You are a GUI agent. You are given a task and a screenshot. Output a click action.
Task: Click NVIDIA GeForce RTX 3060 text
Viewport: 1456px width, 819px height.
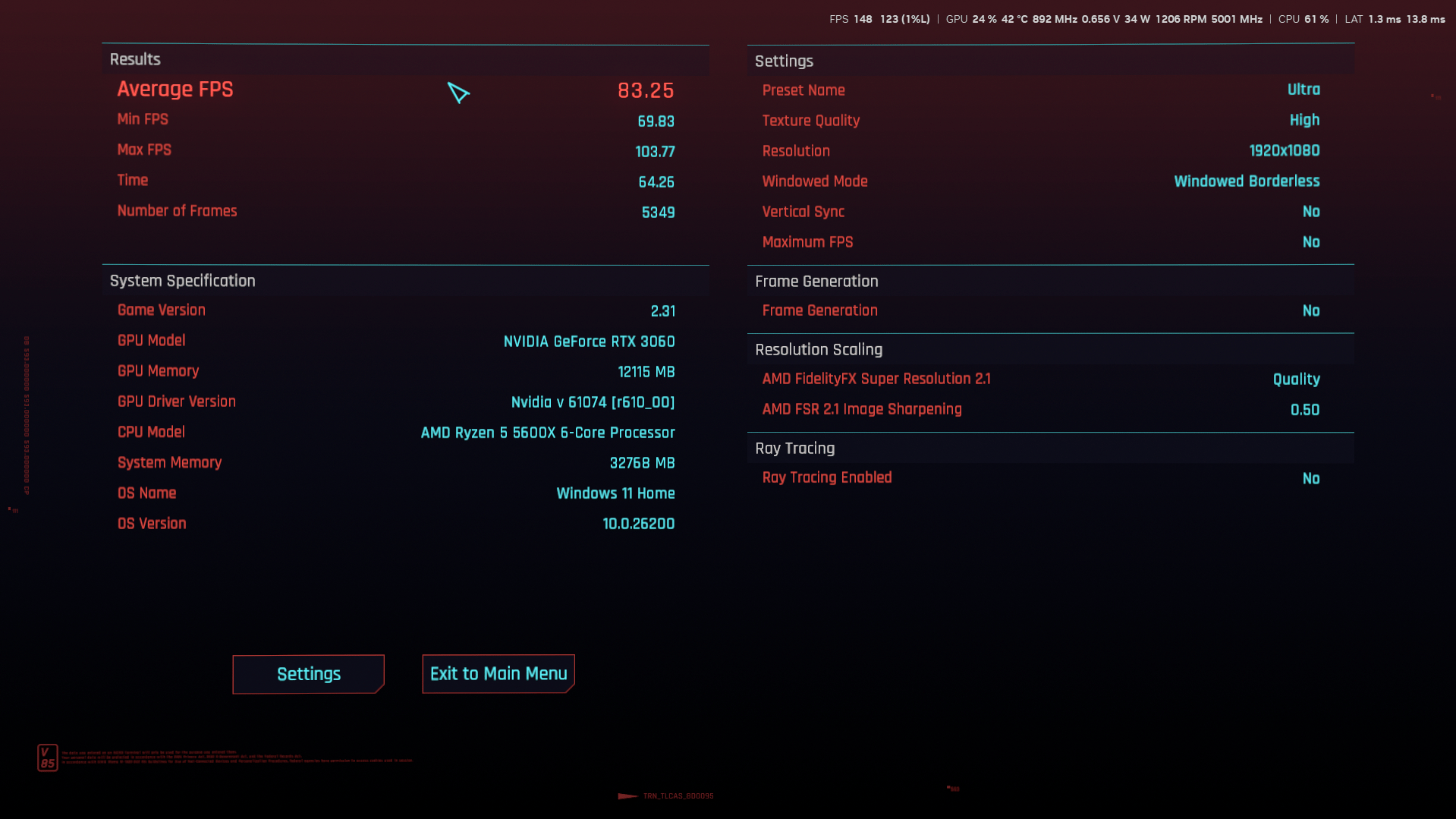[x=589, y=342]
